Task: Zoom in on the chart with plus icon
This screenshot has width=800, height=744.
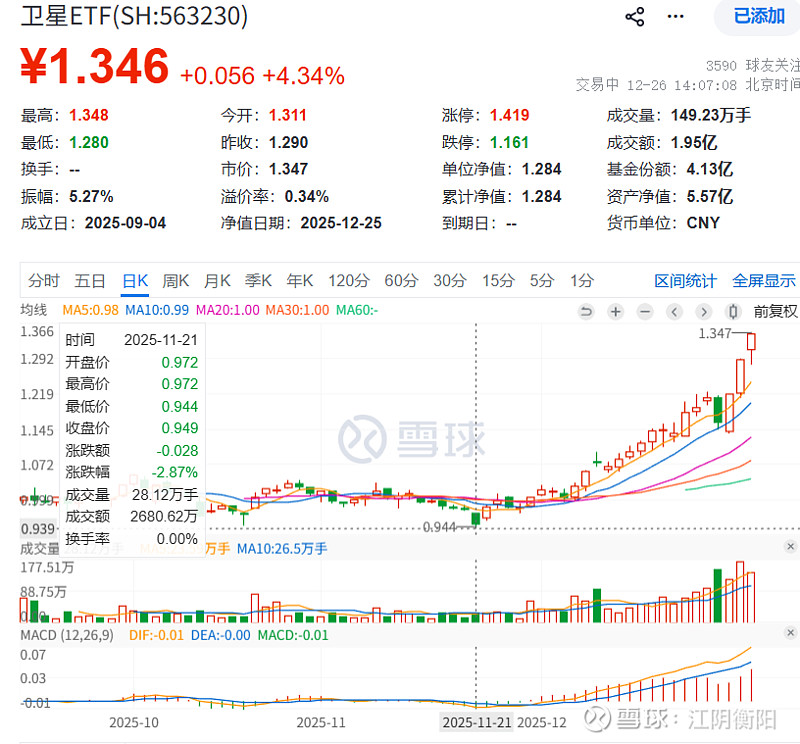Action: [x=614, y=312]
